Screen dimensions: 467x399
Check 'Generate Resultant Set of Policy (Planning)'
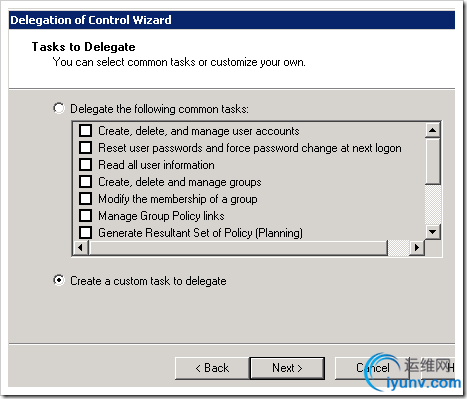point(86,232)
